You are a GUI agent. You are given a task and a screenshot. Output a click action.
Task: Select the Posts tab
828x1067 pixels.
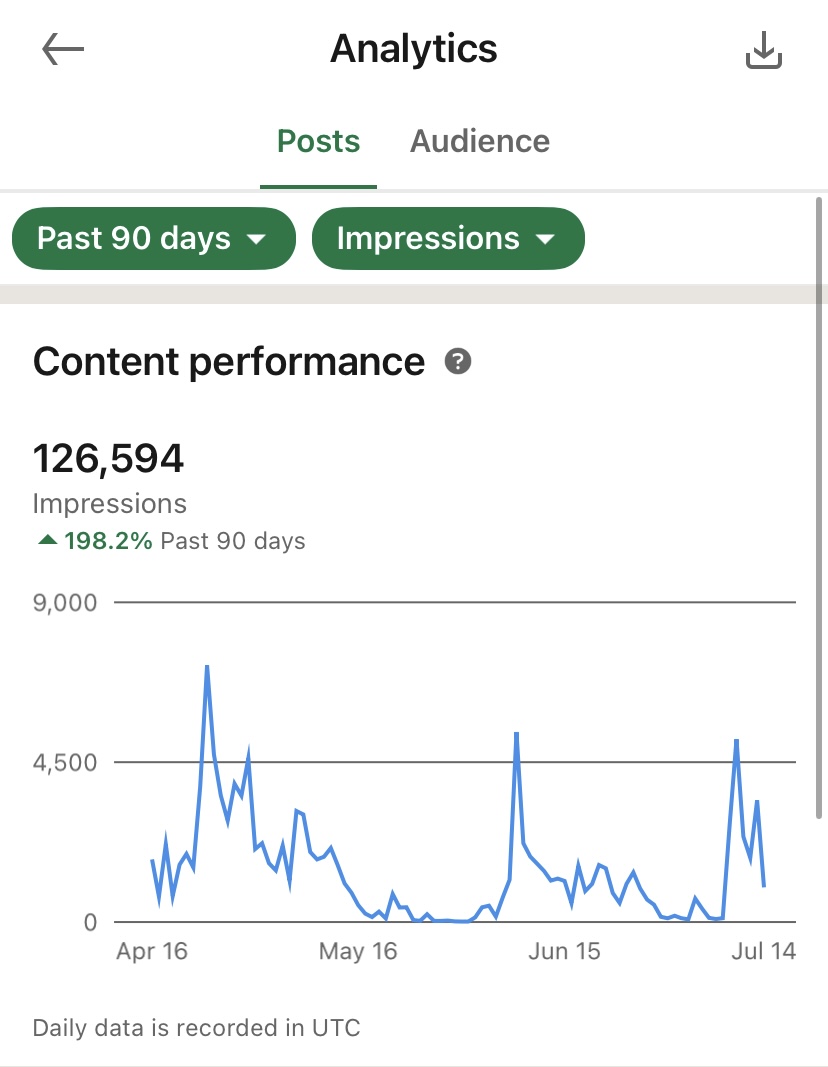coord(318,141)
